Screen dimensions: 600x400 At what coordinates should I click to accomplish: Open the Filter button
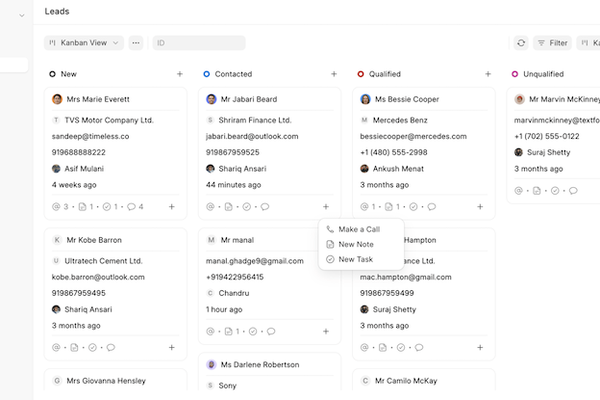tap(553, 43)
